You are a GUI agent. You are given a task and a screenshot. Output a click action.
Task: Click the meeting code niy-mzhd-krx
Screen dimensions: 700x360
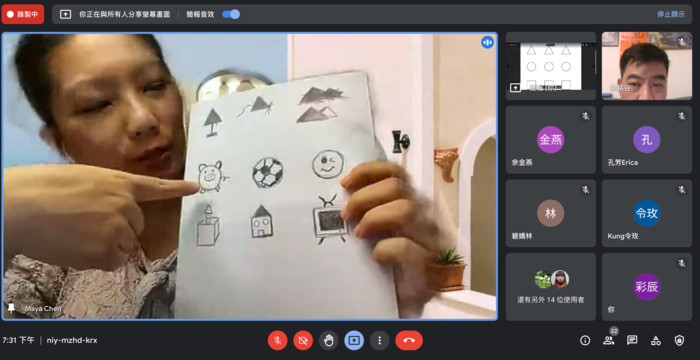pyautogui.click(x=72, y=340)
